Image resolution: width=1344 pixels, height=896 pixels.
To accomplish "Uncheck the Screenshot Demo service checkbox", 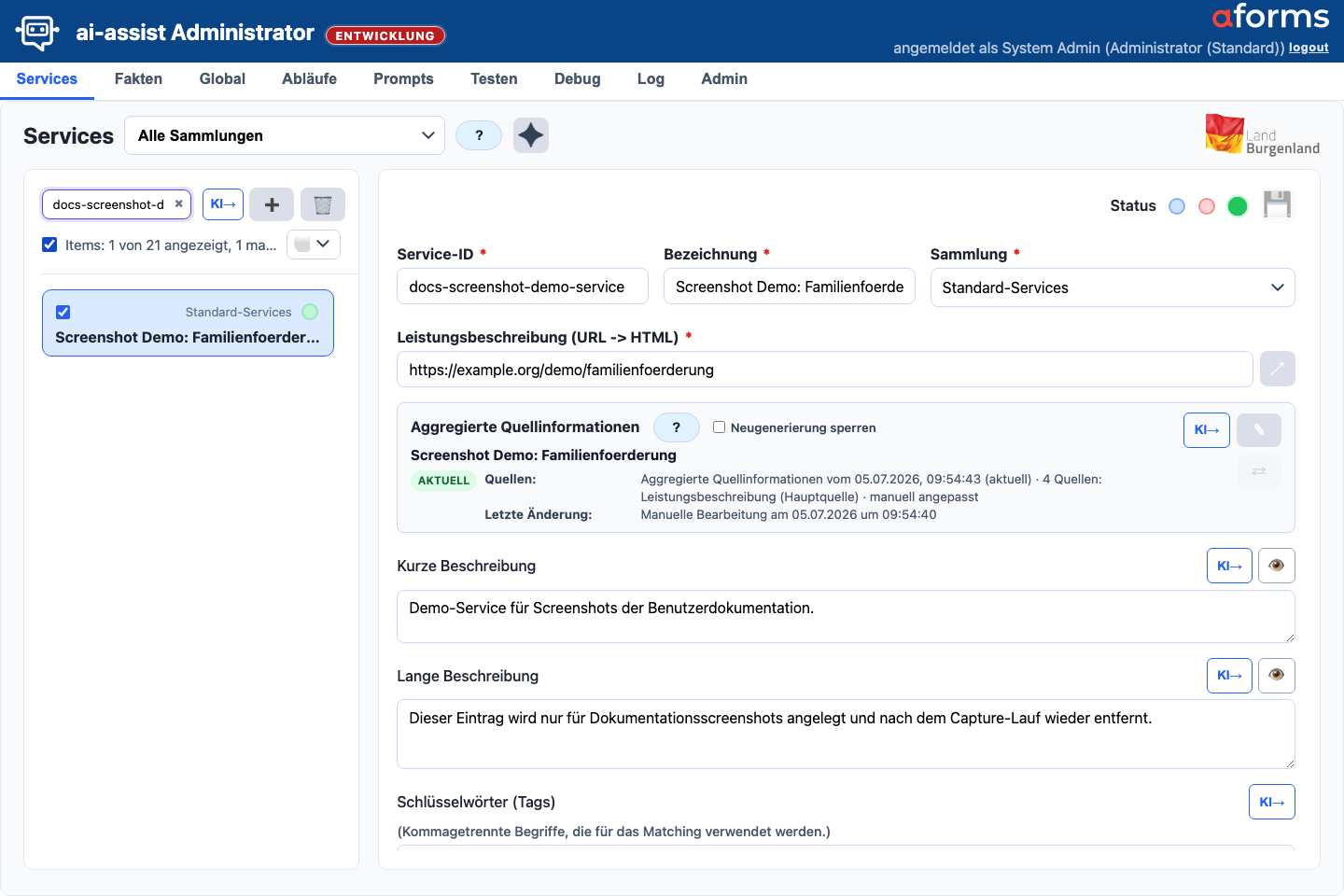I will 63,312.
